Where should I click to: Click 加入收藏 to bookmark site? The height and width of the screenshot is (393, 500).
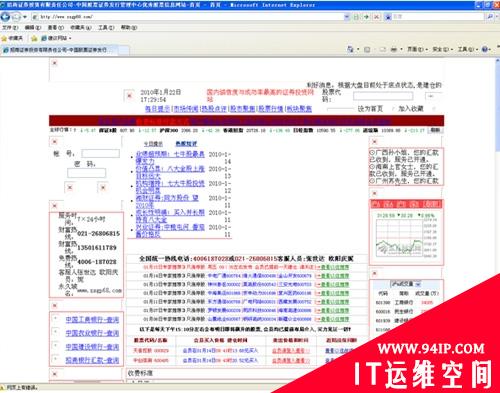(x=411, y=109)
